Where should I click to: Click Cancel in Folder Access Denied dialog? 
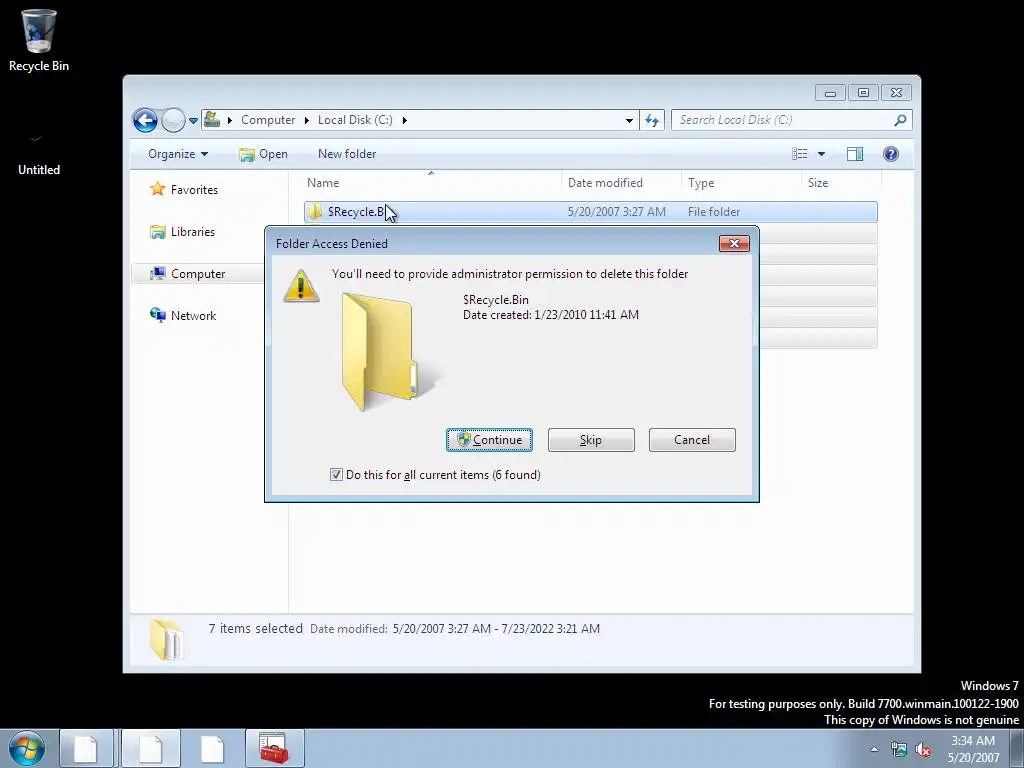(692, 440)
